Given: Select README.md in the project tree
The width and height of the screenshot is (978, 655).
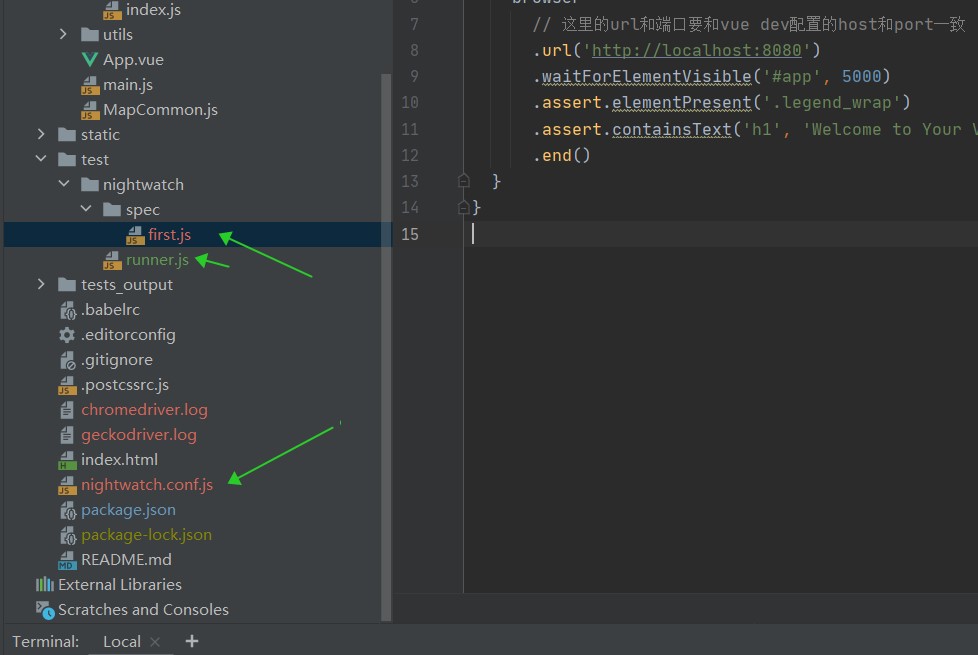Looking at the screenshot, I should (127, 560).
